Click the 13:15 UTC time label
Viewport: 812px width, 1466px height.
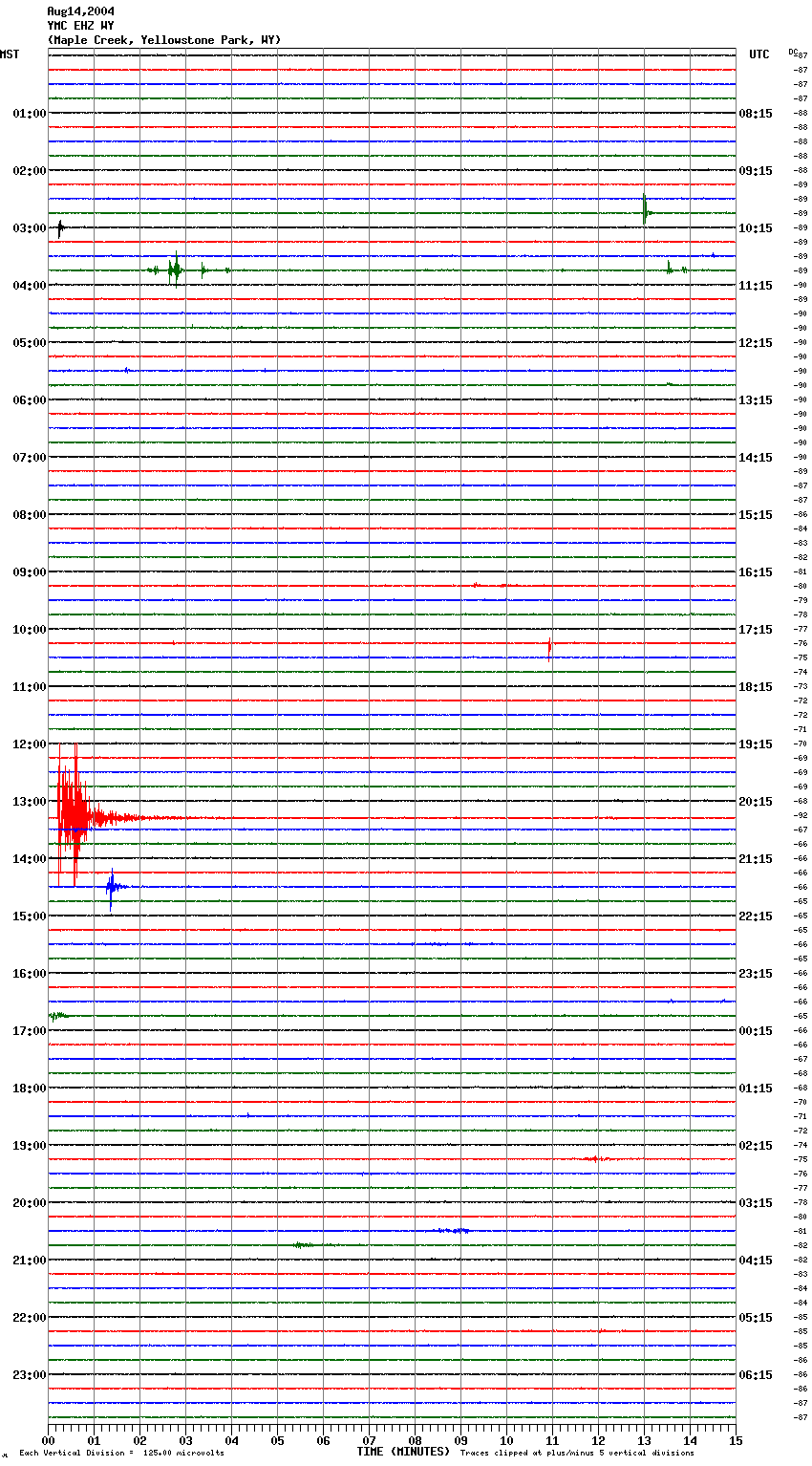tap(756, 400)
